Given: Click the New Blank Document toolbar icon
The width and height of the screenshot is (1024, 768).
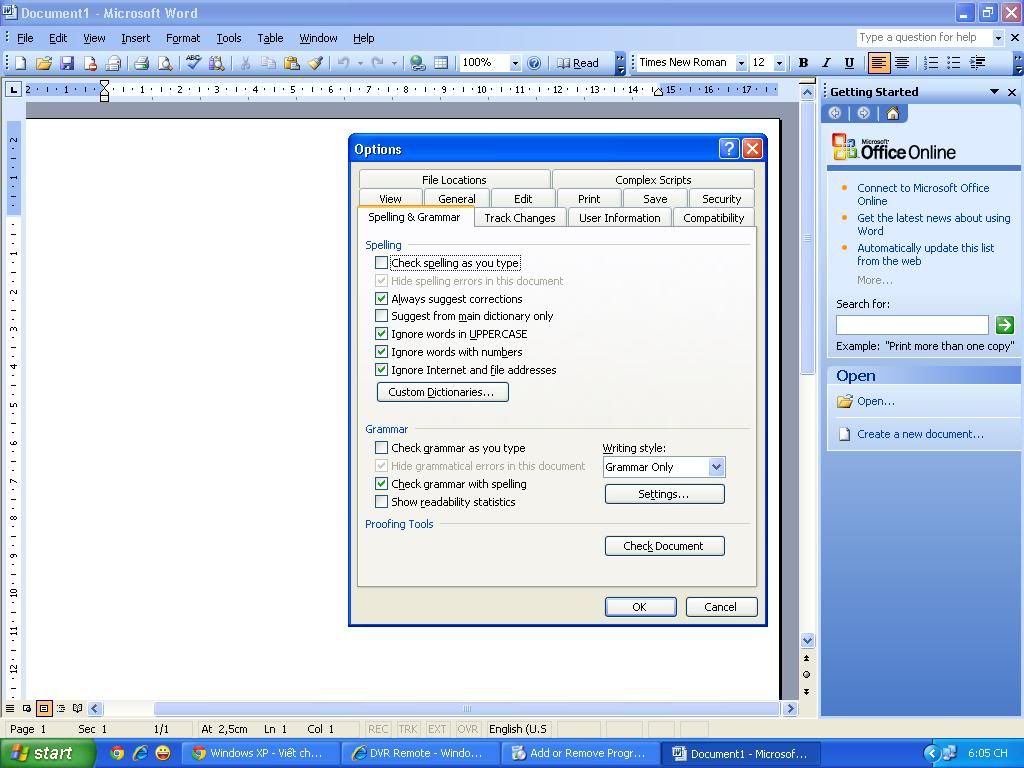Looking at the screenshot, I should coord(21,63).
